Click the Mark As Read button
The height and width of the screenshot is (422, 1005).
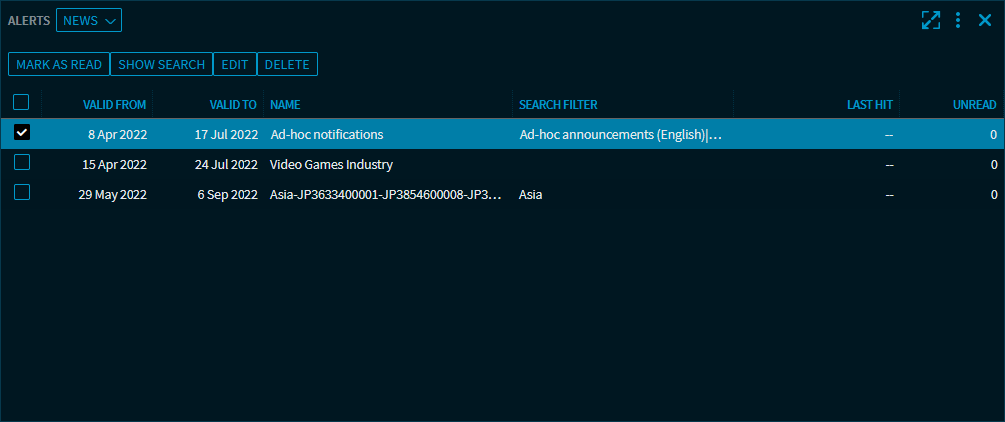tap(59, 64)
